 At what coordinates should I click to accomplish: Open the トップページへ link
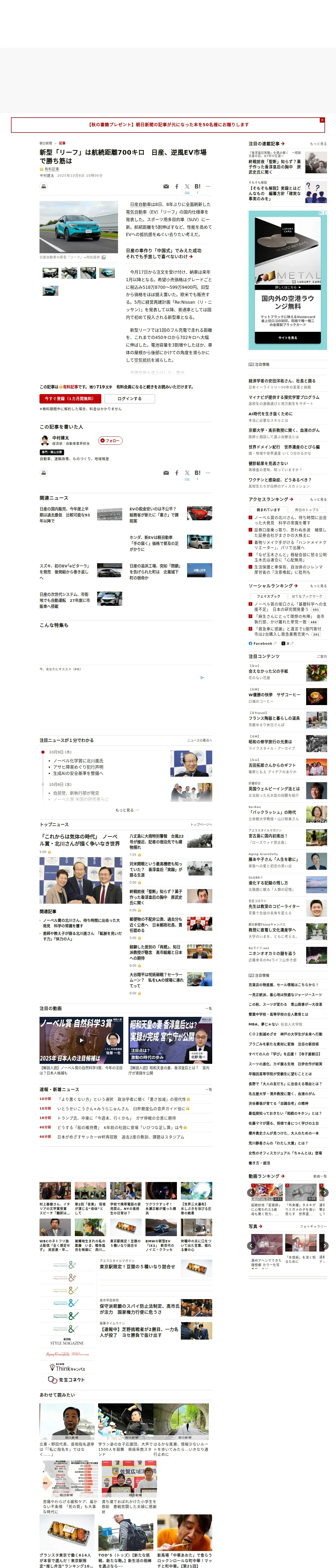click(x=201, y=825)
